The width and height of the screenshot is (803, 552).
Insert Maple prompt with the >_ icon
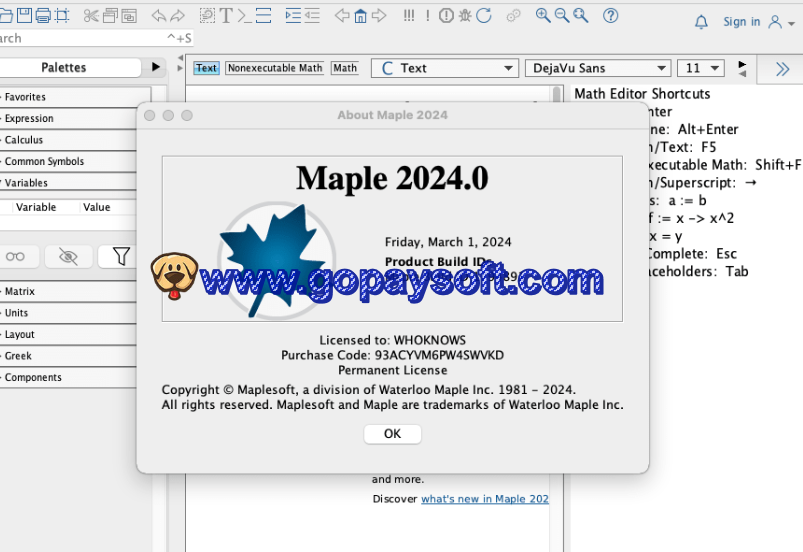click(244, 16)
